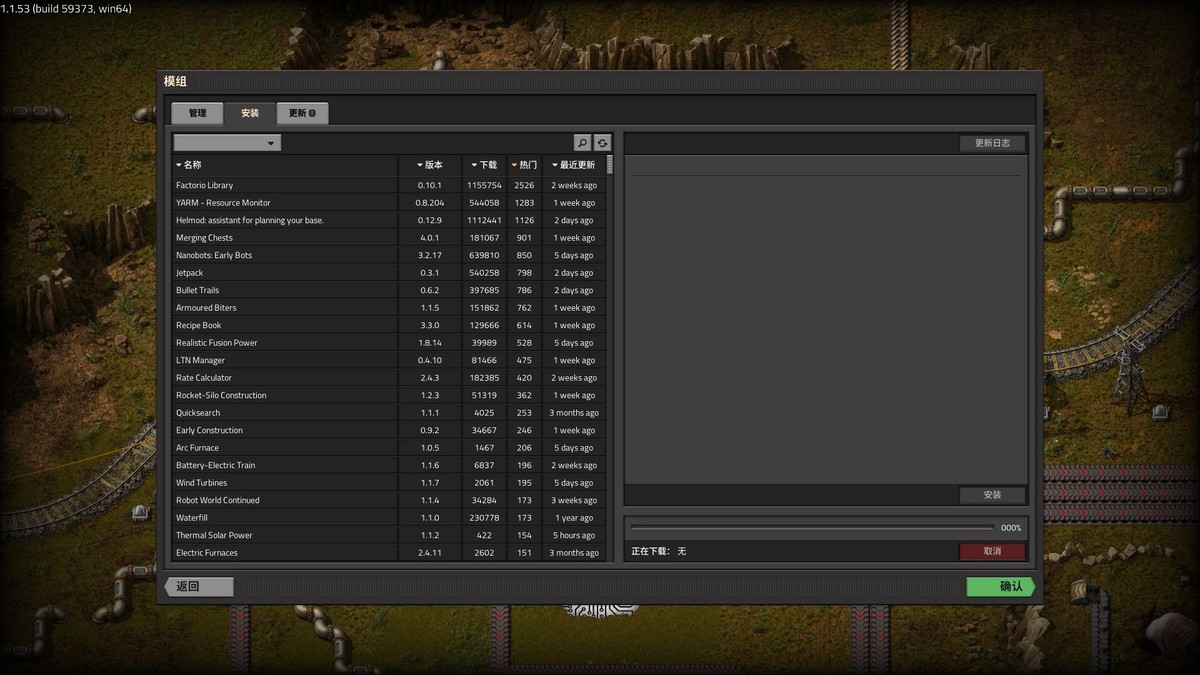Sort the list by 版本 column
The image size is (1200, 675).
pos(429,165)
